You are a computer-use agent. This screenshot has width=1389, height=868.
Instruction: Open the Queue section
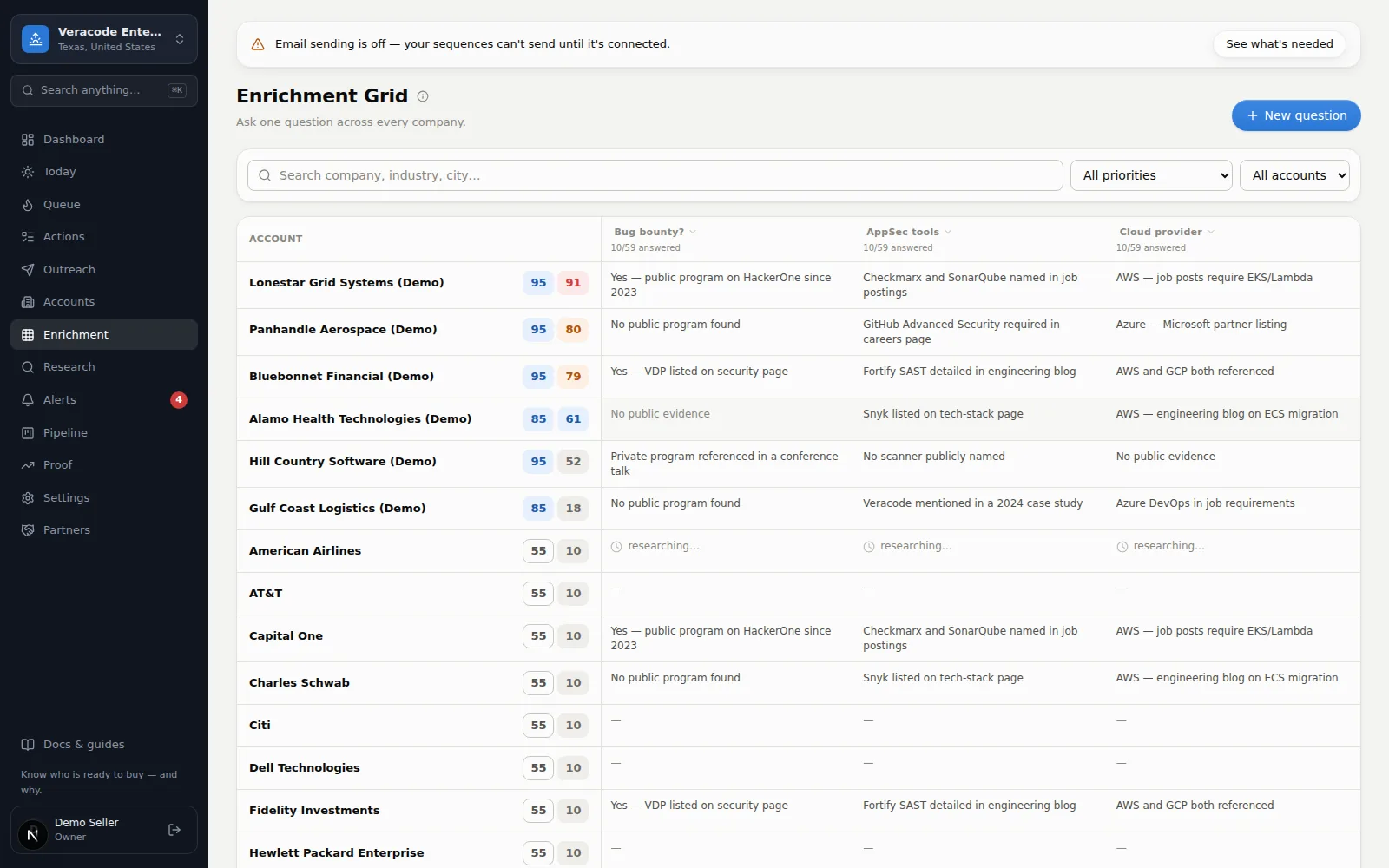coord(104,205)
